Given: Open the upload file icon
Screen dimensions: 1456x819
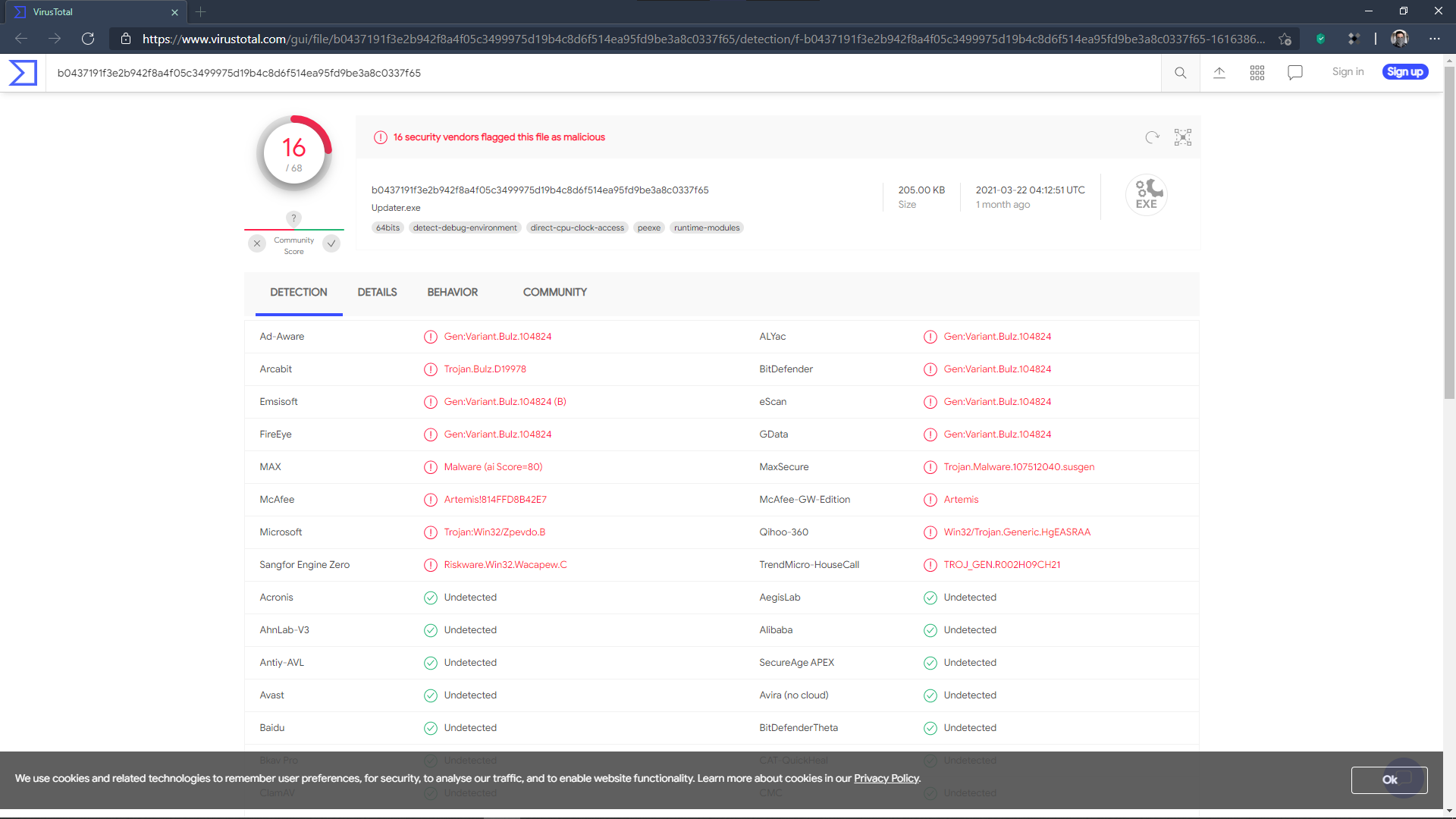Looking at the screenshot, I should click(1219, 73).
